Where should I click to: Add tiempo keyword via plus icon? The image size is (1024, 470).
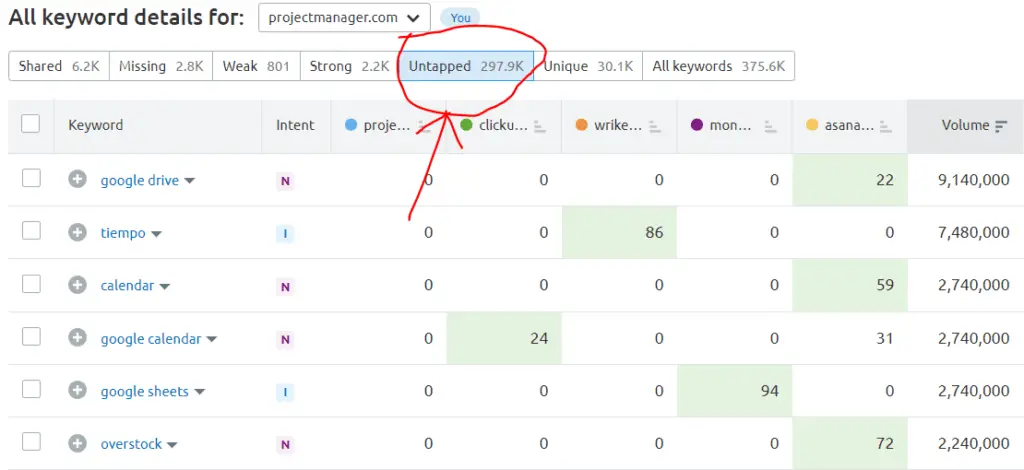coord(78,232)
